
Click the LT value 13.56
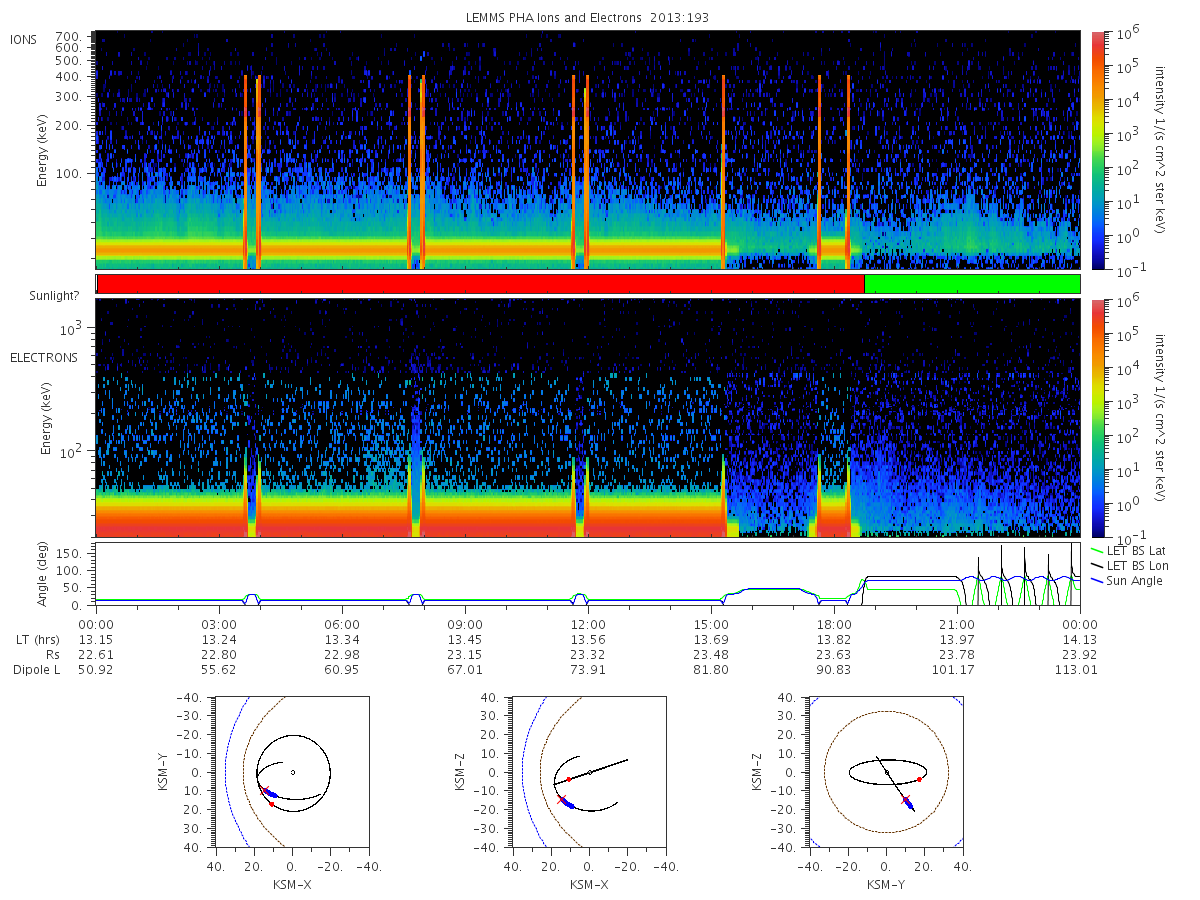coord(588,639)
